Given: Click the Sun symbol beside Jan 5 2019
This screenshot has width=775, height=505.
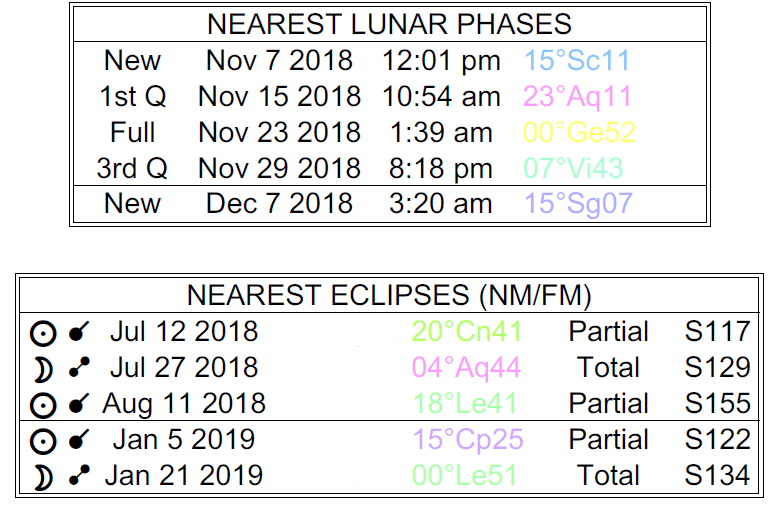Looking at the screenshot, I should (43, 440).
